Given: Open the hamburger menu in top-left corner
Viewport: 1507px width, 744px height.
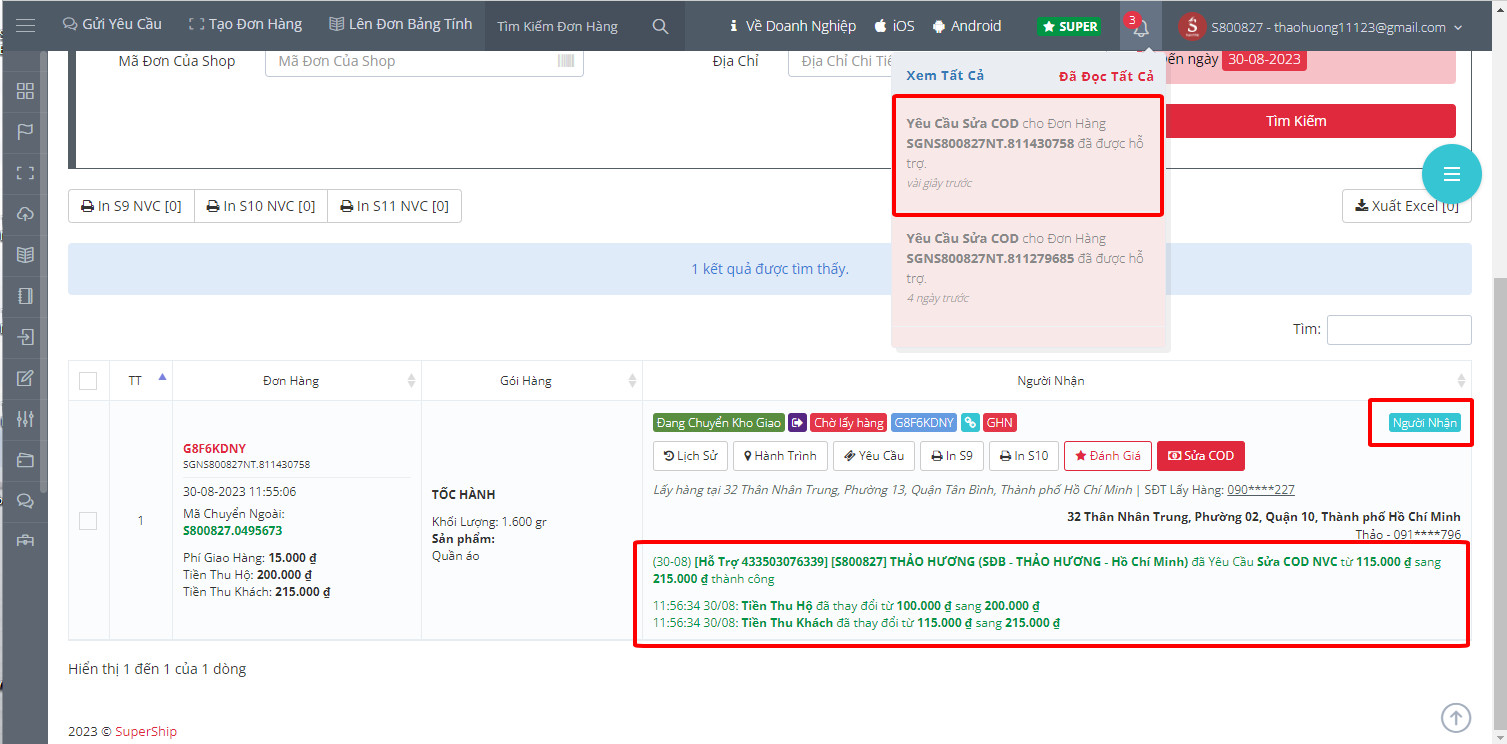Looking at the screenshot, I should click(x=25, y=26).
